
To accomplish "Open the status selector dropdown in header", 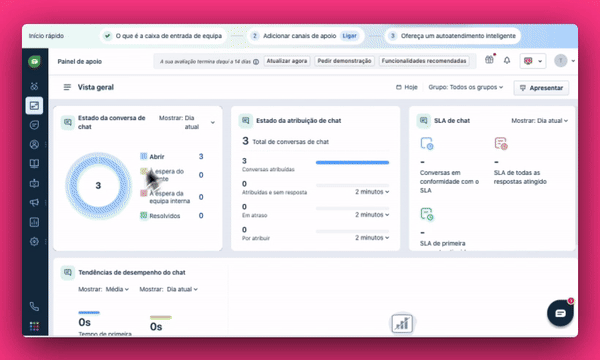I will tap(533, 61).
